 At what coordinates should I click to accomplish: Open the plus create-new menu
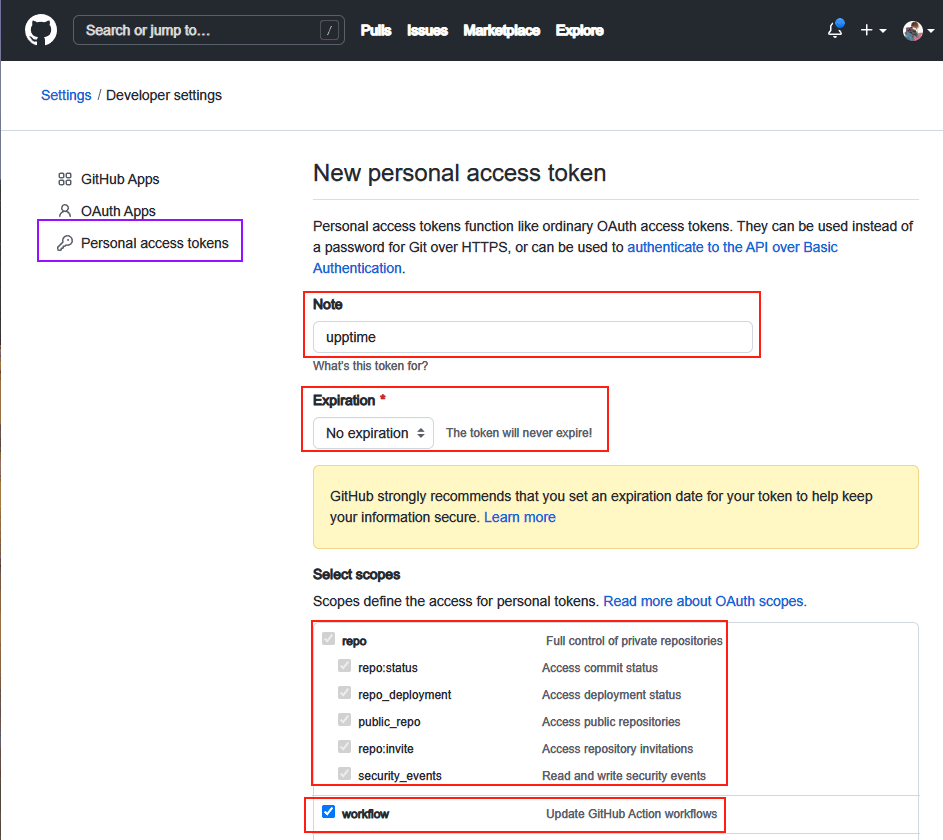tap(873, 30)
